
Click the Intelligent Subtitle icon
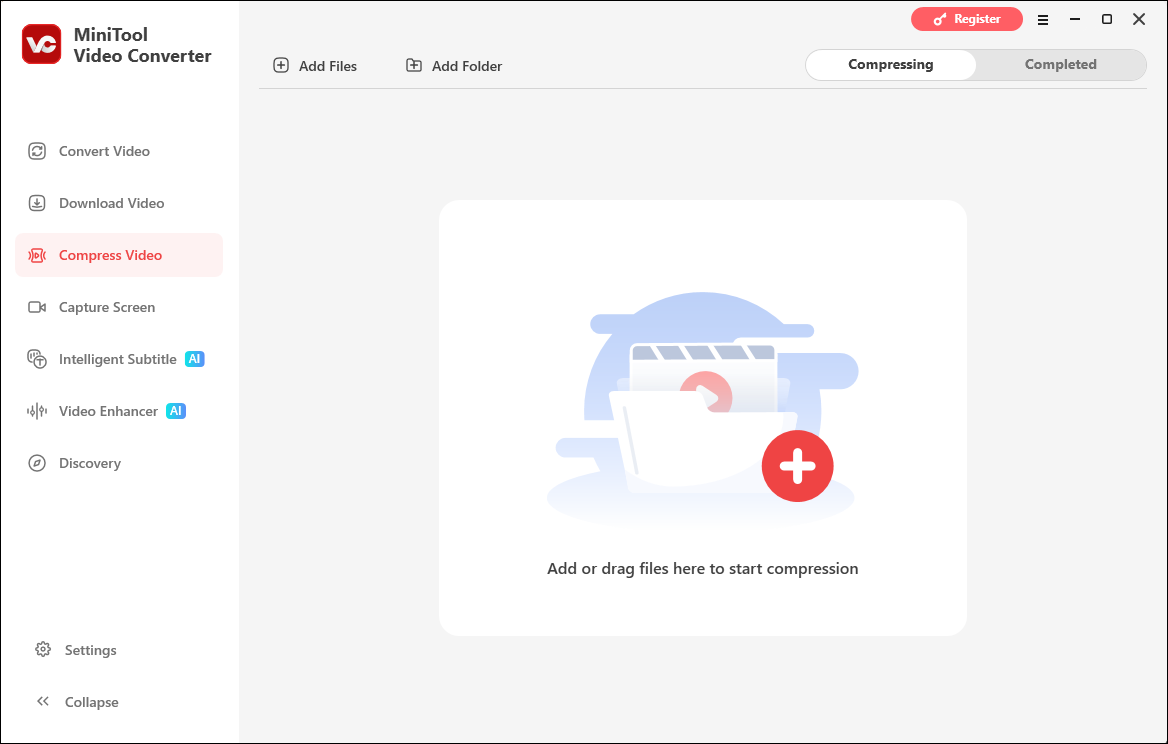[x=36, y=359]
